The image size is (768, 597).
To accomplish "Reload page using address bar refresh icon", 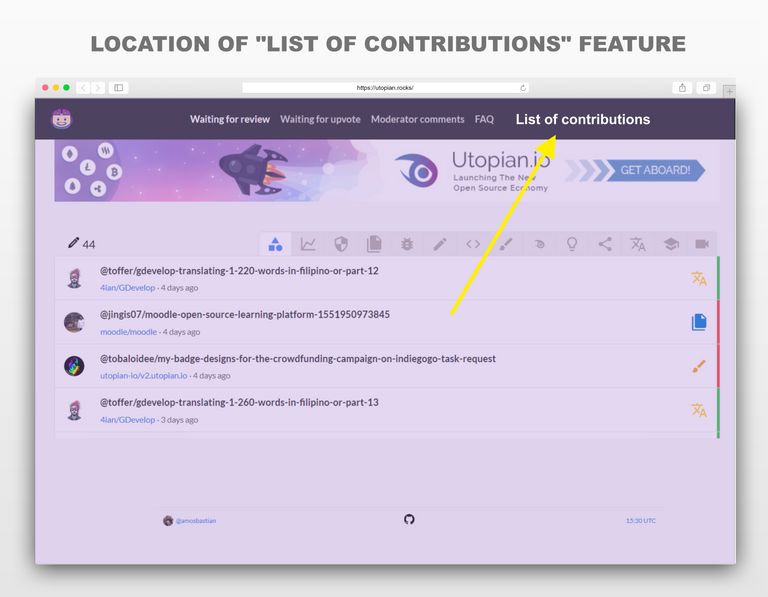I will pos(523,88).
